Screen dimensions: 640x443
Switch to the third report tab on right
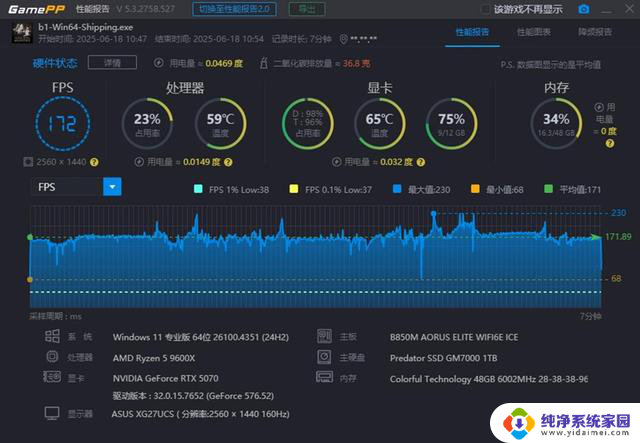pyautogui.click(x=595, y=32)
